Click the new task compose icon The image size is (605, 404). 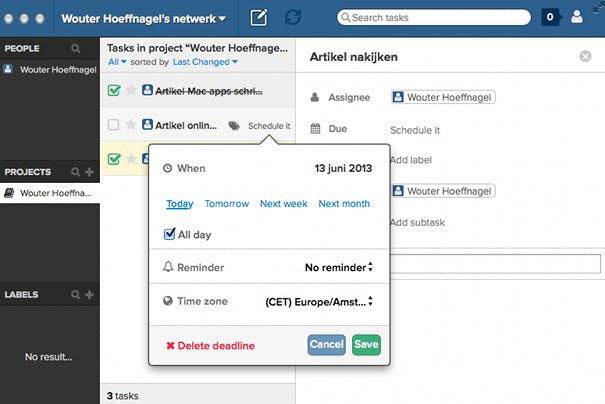pyautogui.click(x=259, y=17)
